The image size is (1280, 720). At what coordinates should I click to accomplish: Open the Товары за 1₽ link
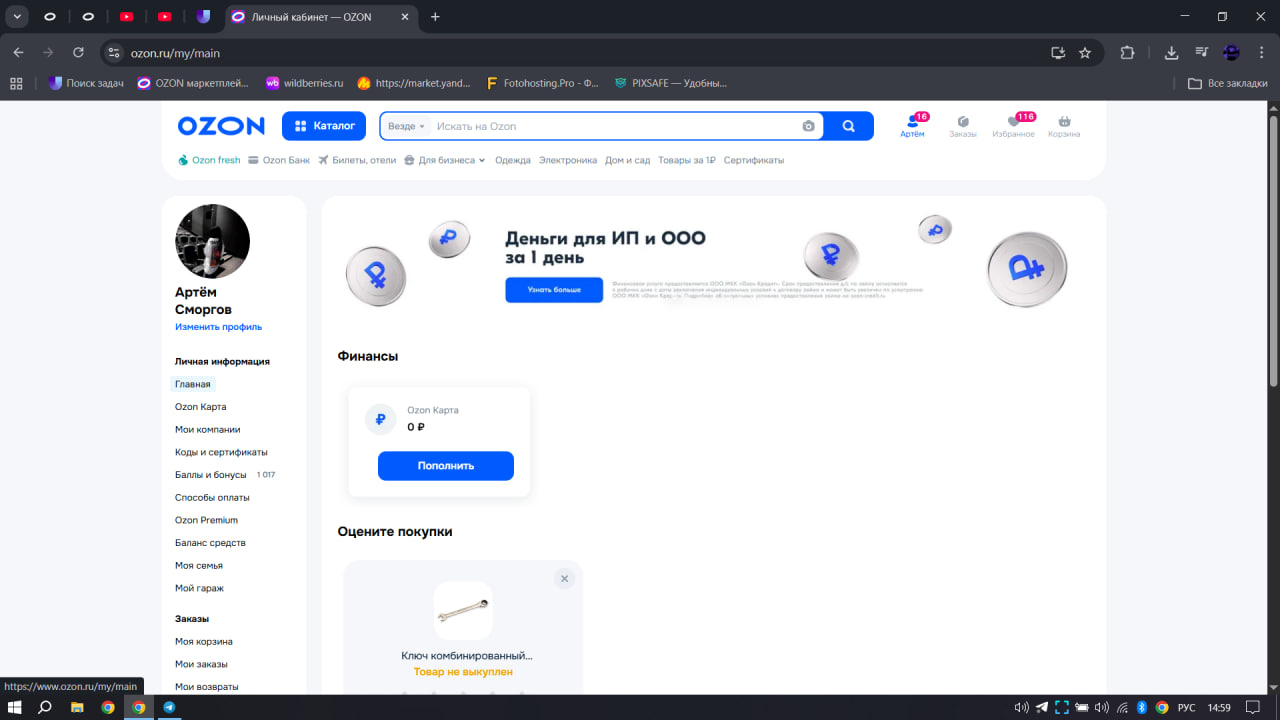(687, 160)
